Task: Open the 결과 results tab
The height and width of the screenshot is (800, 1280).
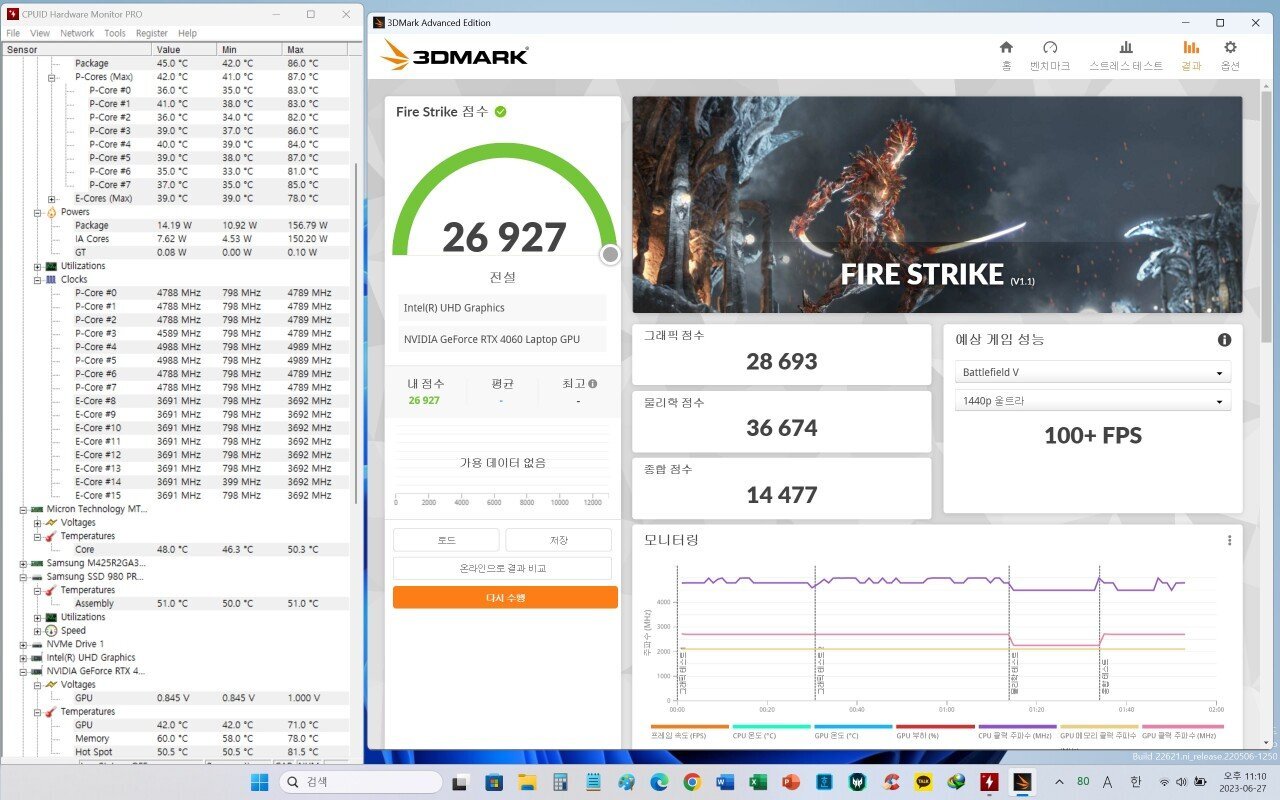Action: [1191, 55]
